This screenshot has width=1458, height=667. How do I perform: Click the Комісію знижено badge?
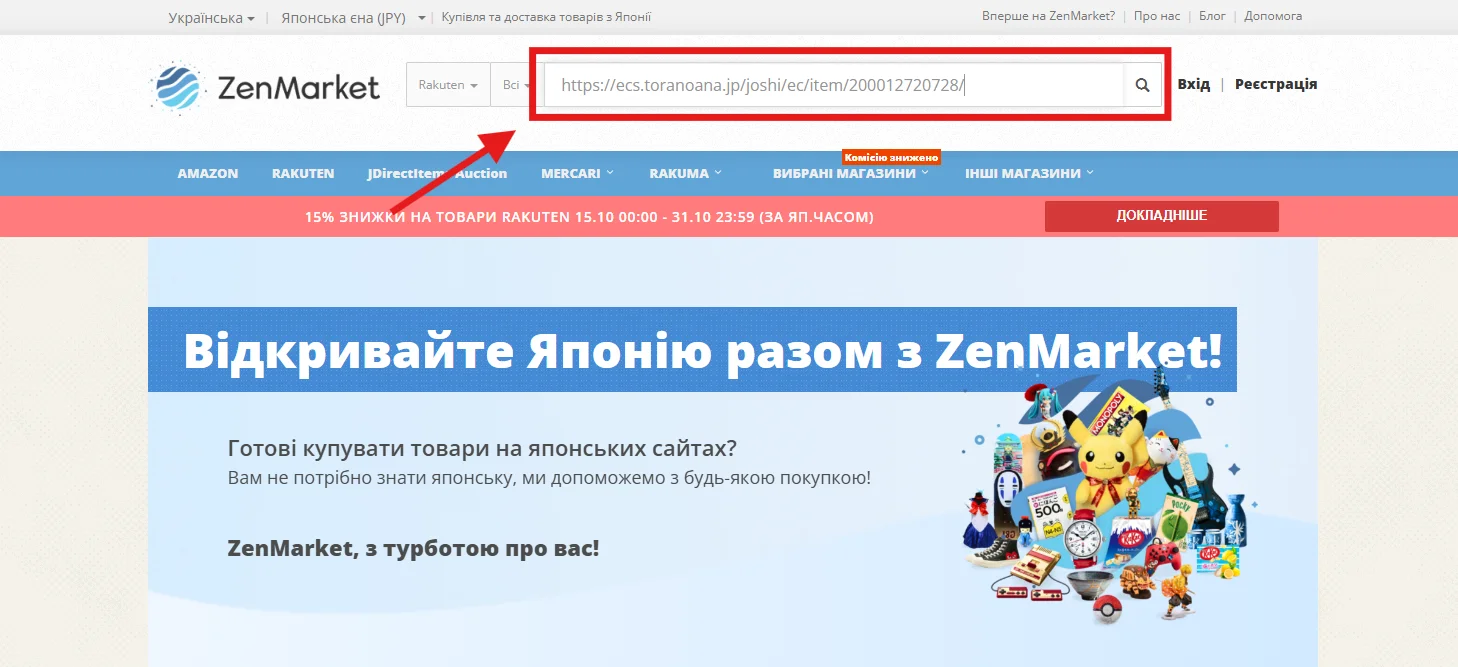click(891, 157)
